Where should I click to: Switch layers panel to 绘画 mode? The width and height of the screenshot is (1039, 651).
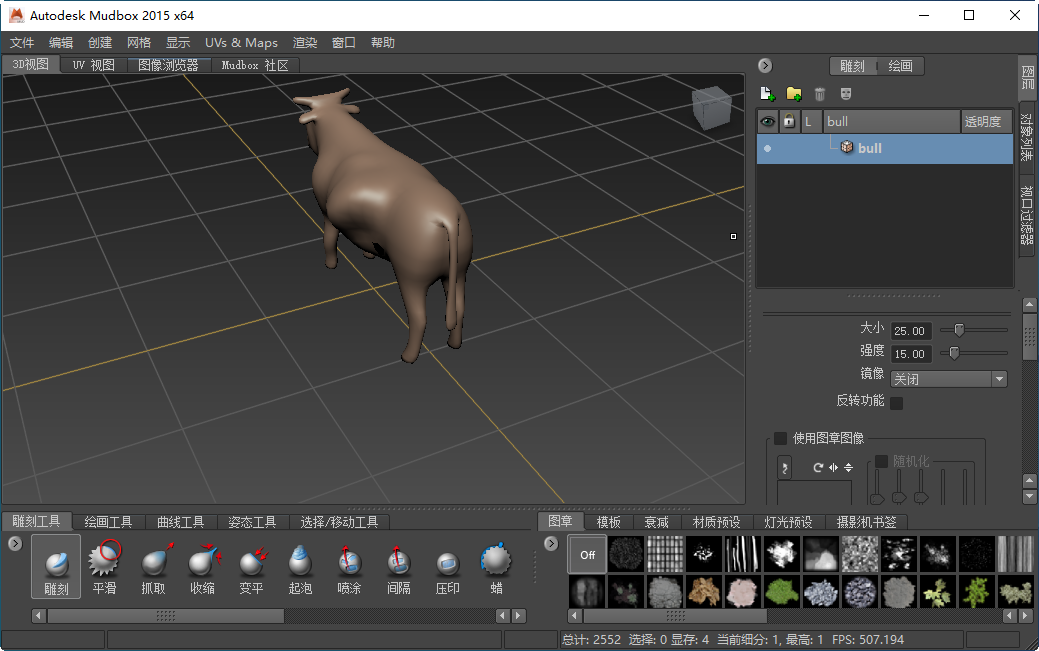click(900, 66)
